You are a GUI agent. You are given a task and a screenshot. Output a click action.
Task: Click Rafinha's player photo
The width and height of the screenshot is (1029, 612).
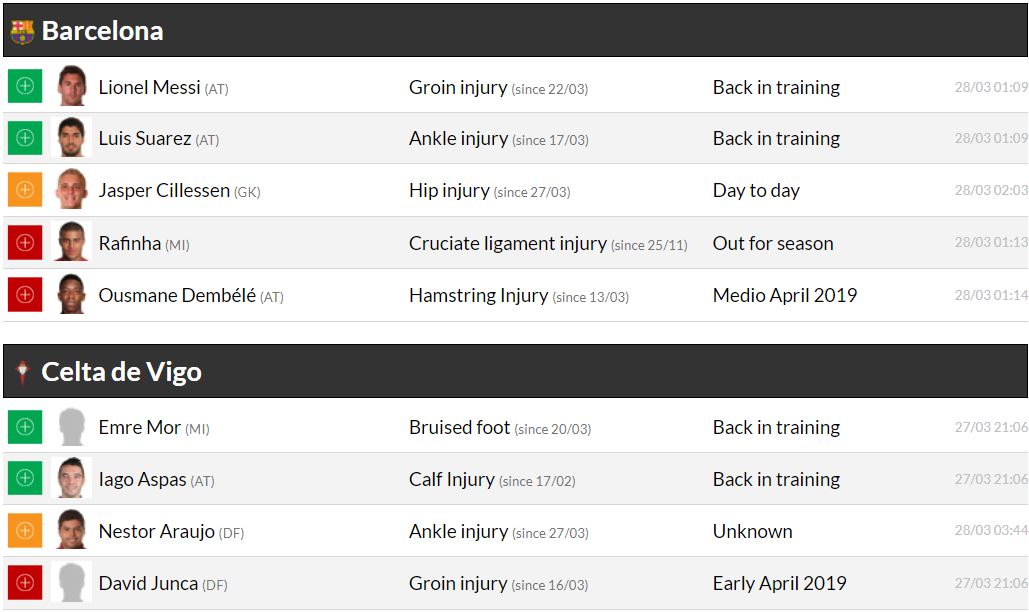click(71, 243)
